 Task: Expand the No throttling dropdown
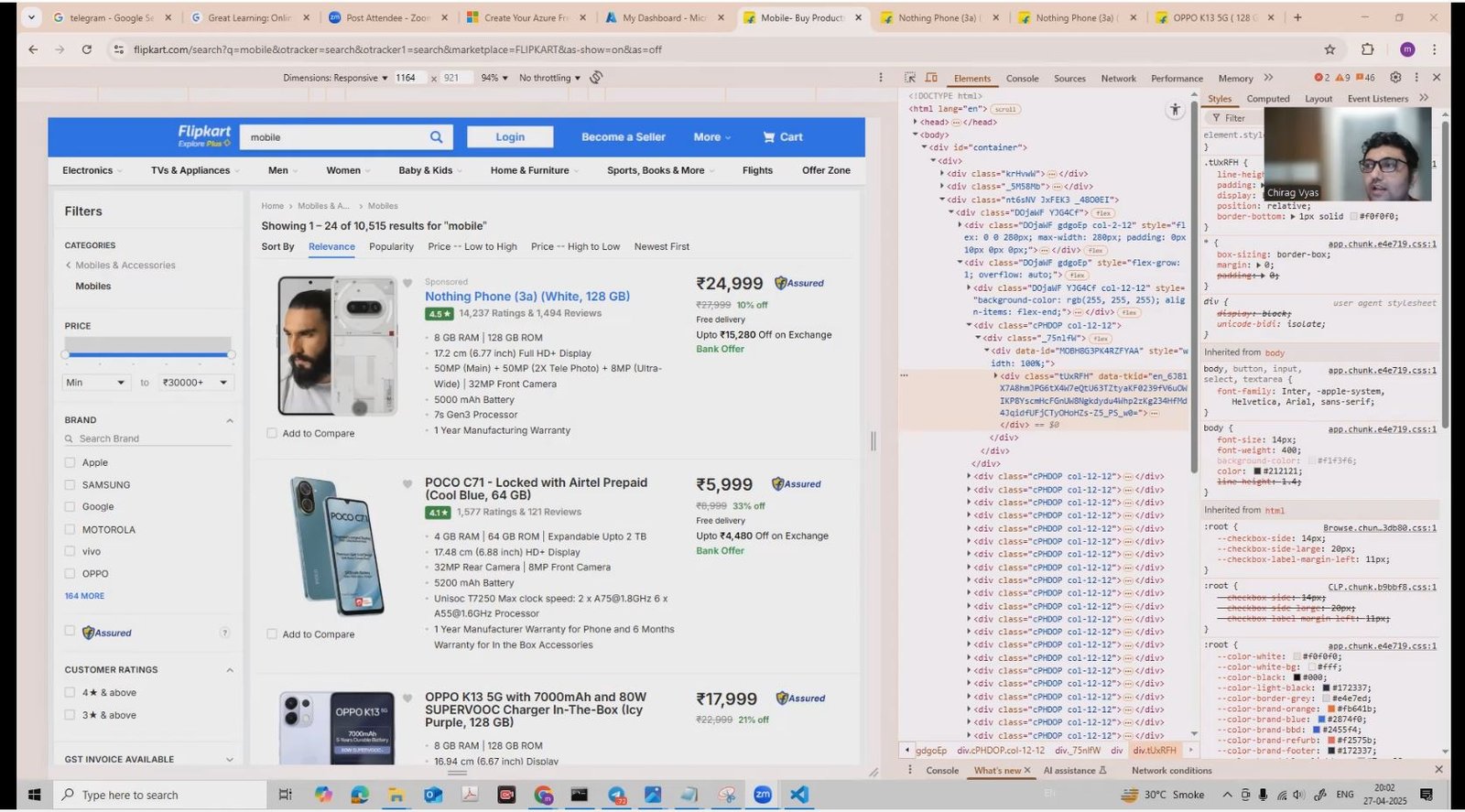(x=549, y=78)
